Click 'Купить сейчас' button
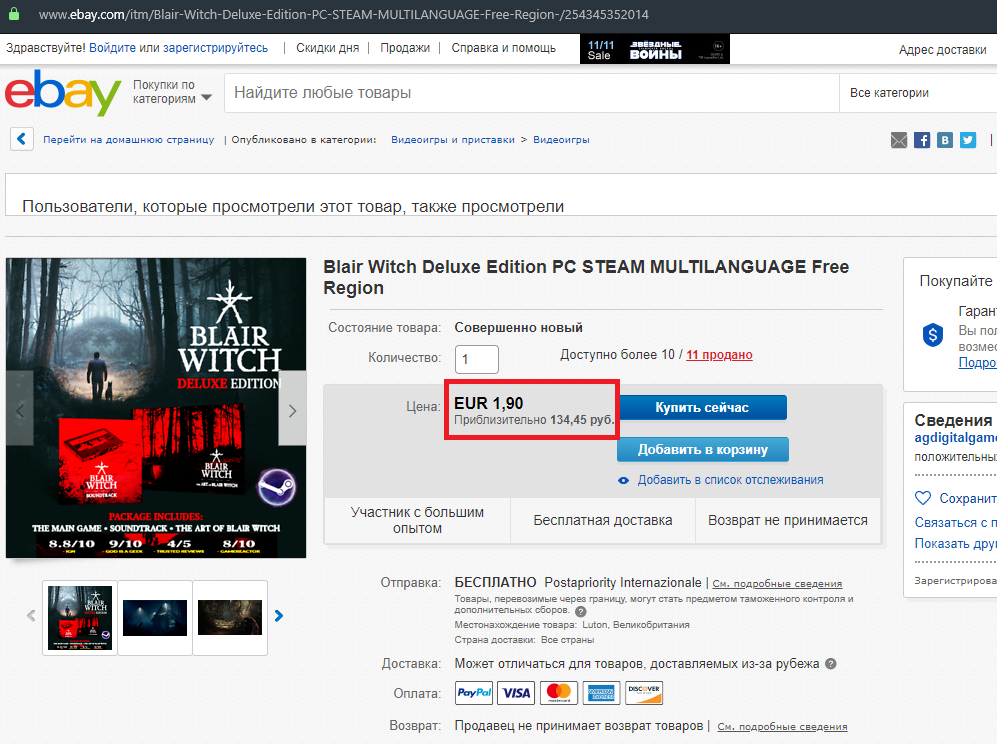The width and height of the screenshot is (997, 744). tap(702, 408)
